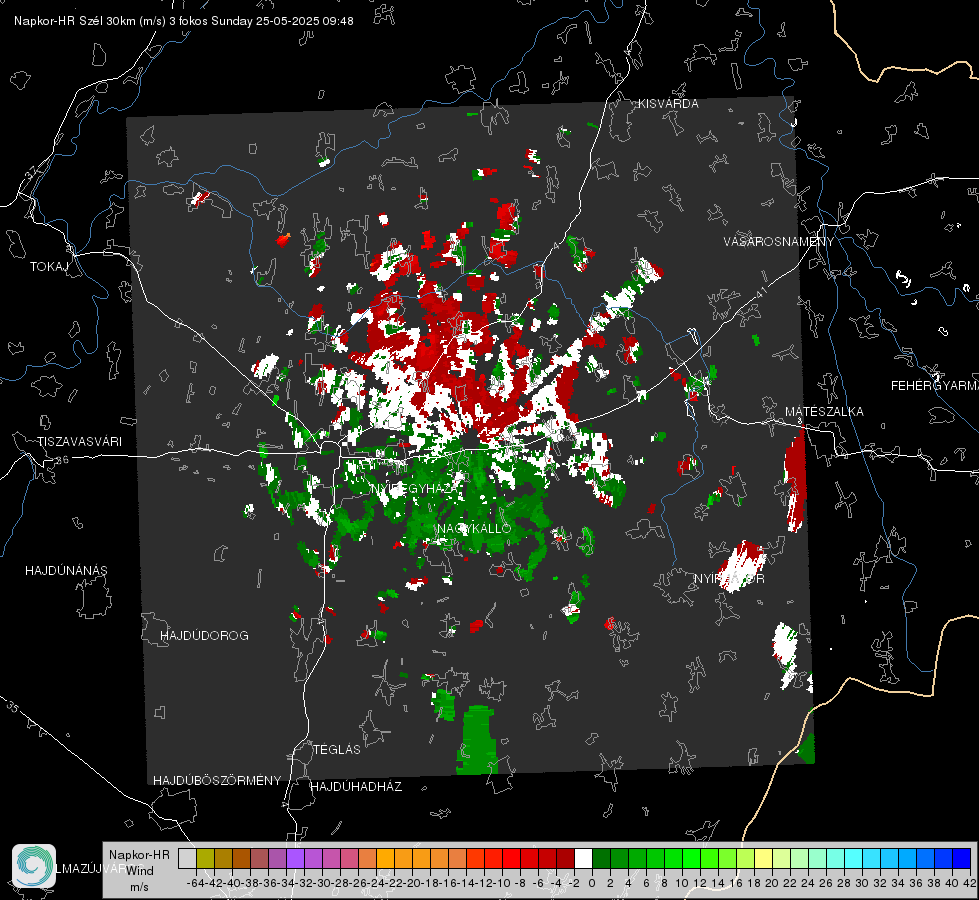Click the VÁSÁROSNAMÉNY city label
This screenshot has height=900, width=979.
[x=779, y=242]
